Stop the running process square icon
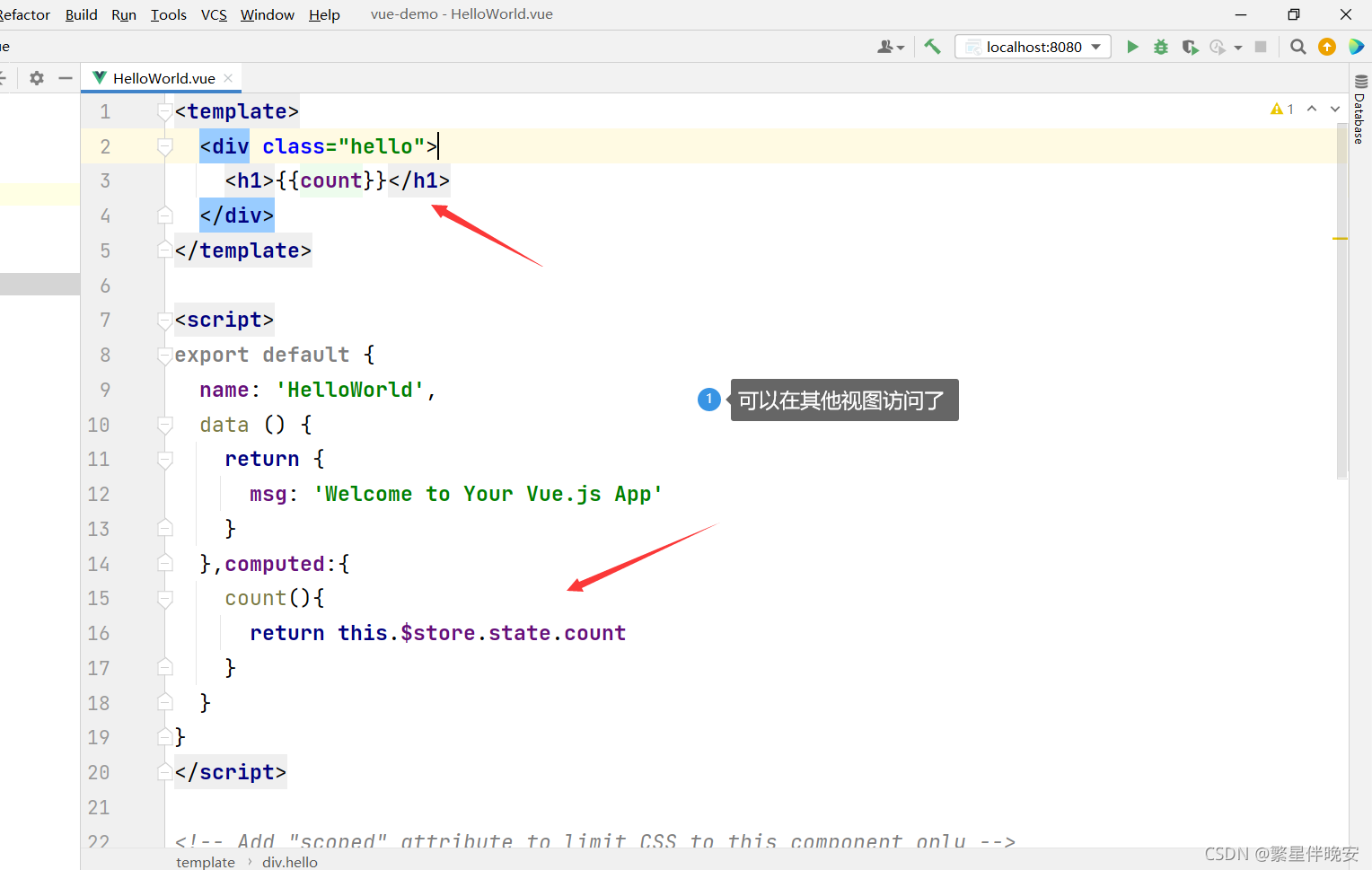 click(1261, 47)
